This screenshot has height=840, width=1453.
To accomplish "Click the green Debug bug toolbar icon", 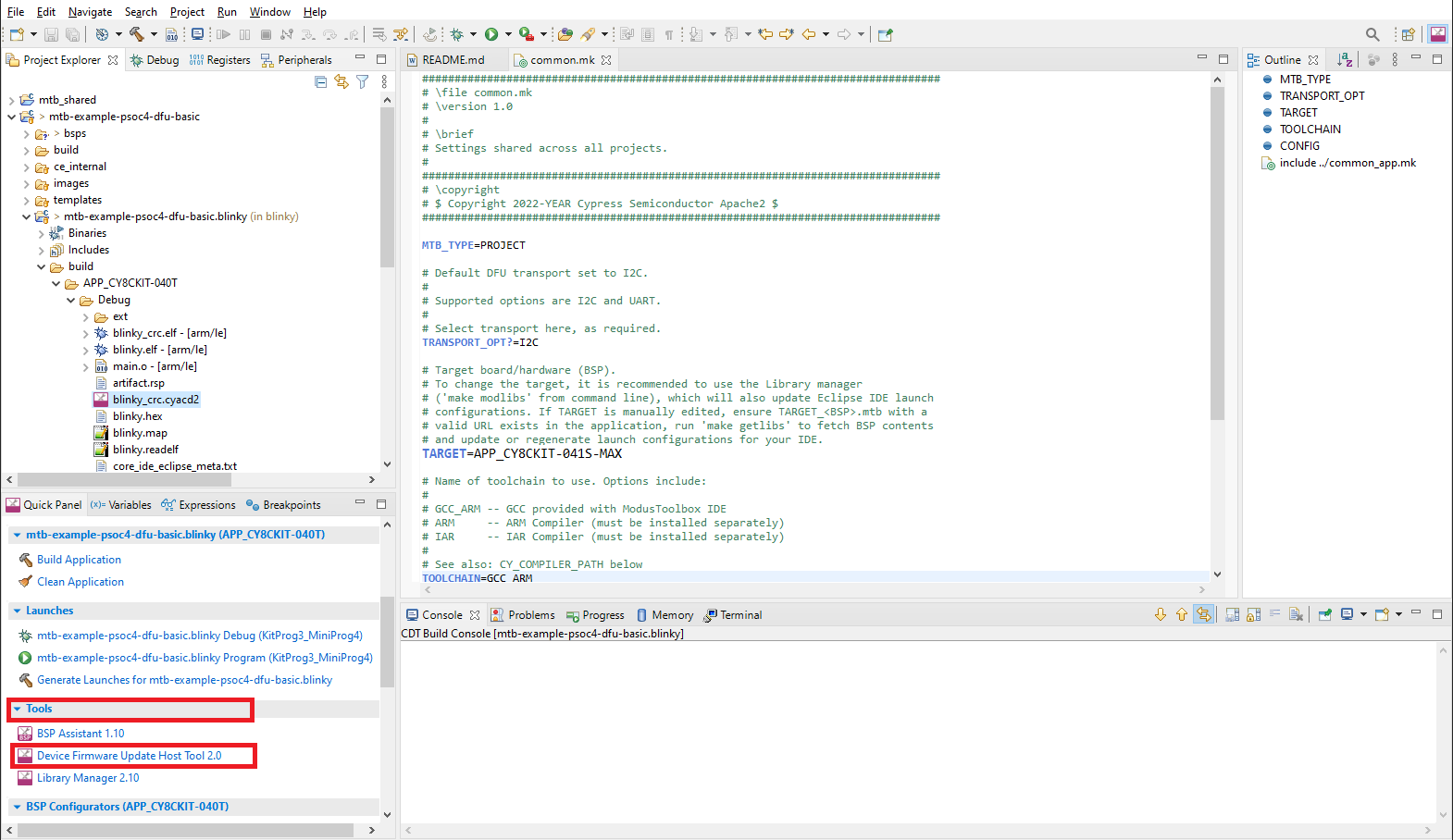I will click(x=456, y=34).
